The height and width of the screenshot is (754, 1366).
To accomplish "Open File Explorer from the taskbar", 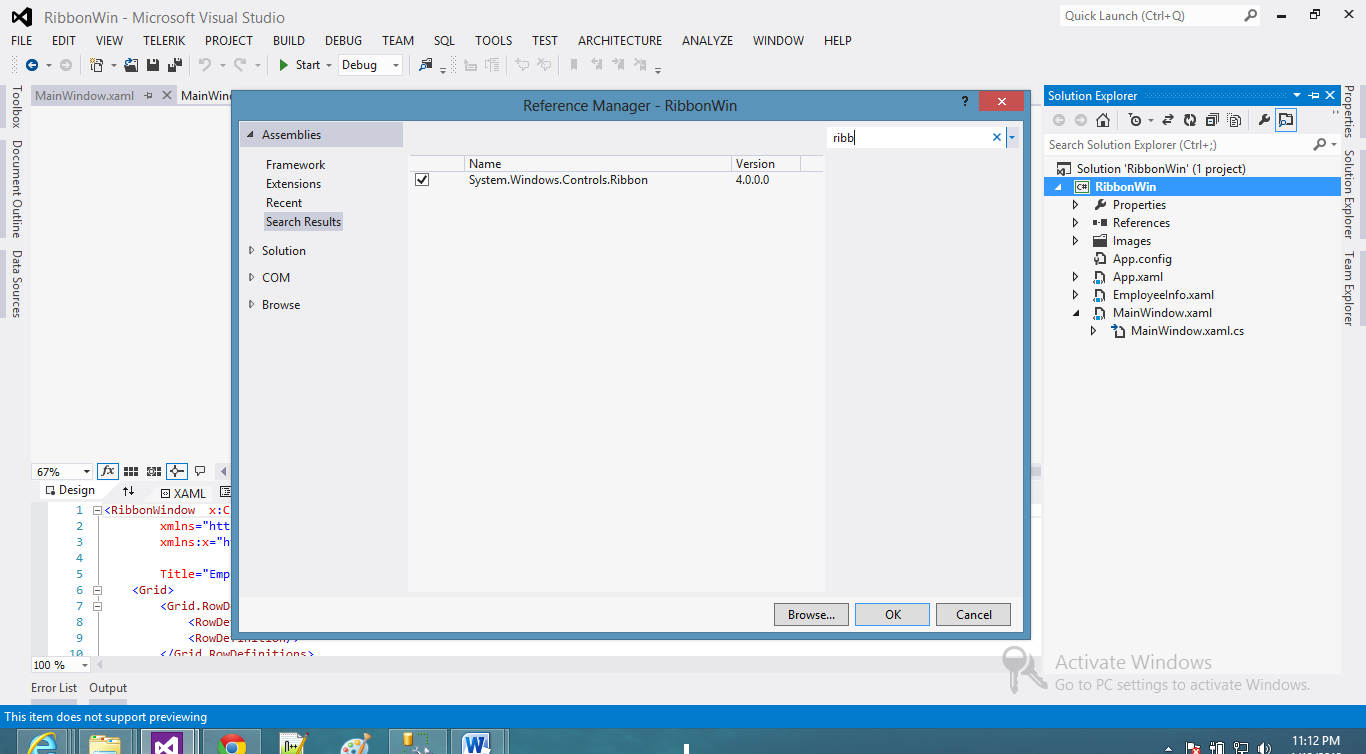I will click(x=104, y=742).
